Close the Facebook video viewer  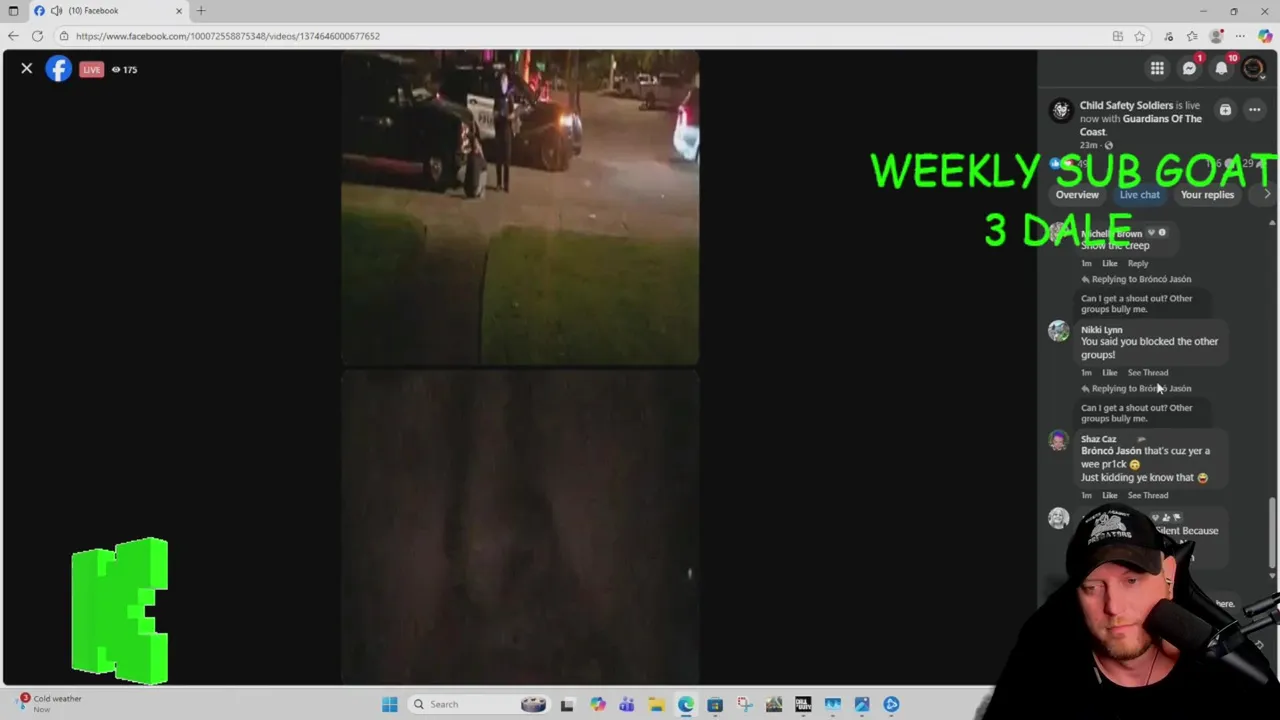click(x=27, y=68)
